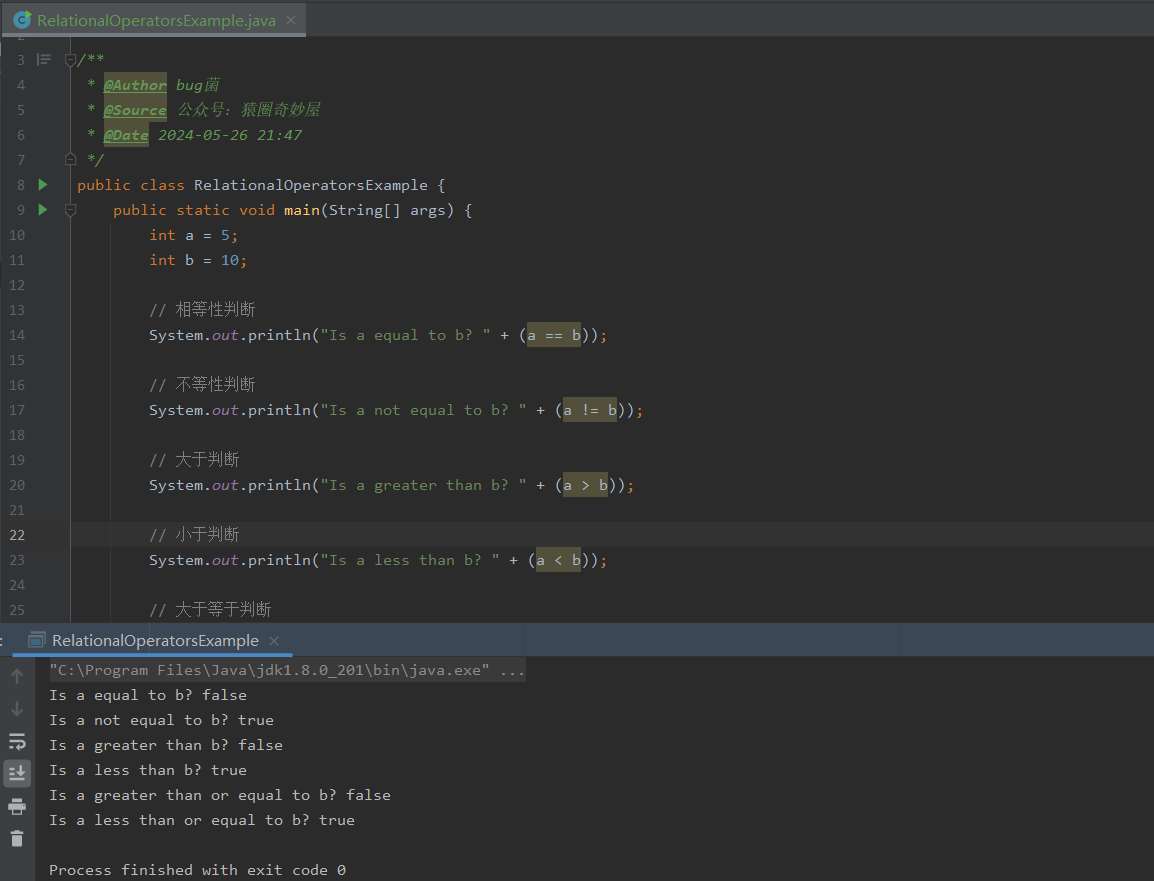The width and height of the screenshot is (1154, 881).
Task: Run the RelationalOperatorsExample class from gutter
Action: [x=43, y=185]
